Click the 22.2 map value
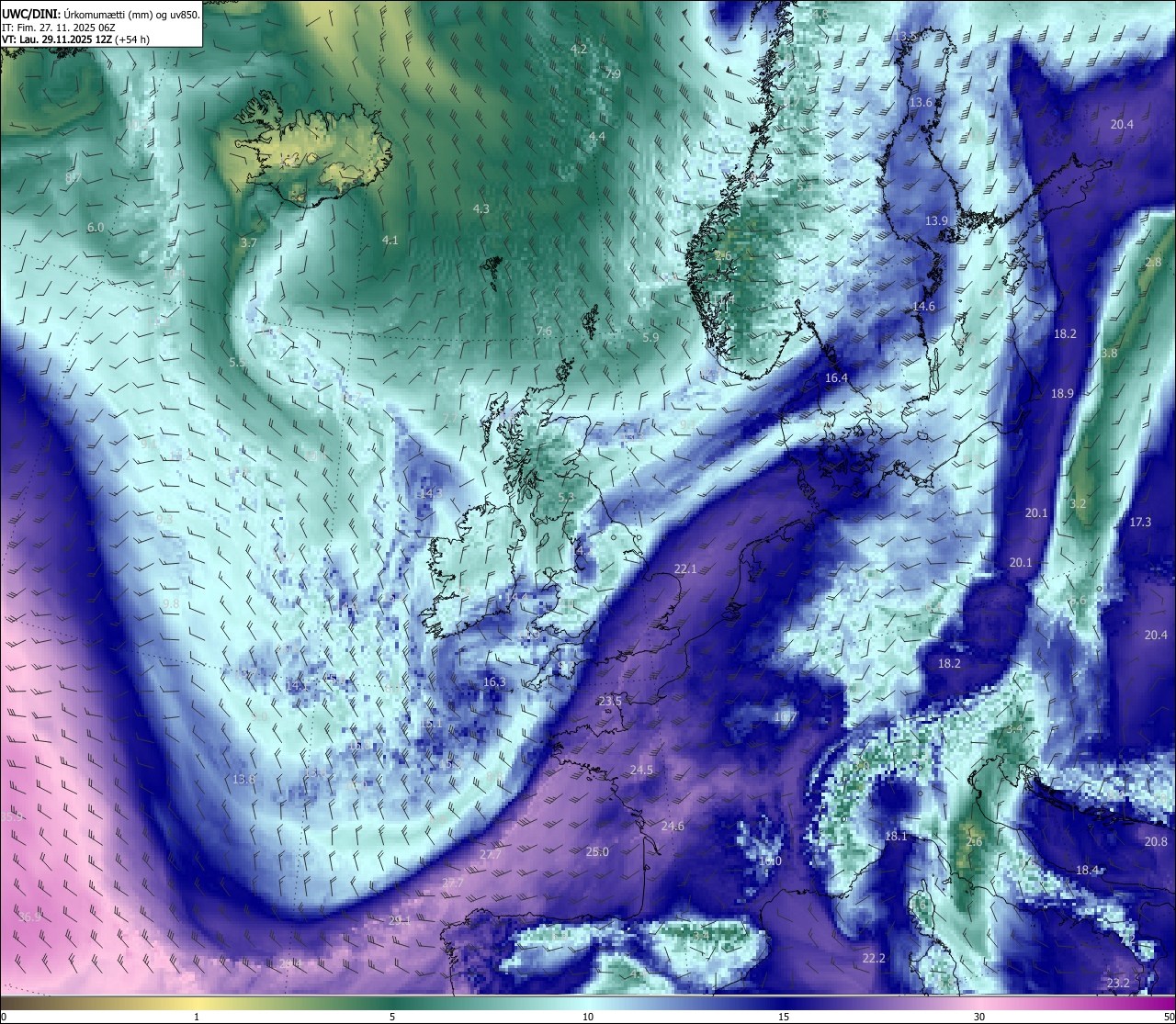This screenshot has height=1024, width=1176. pos(874,959)
